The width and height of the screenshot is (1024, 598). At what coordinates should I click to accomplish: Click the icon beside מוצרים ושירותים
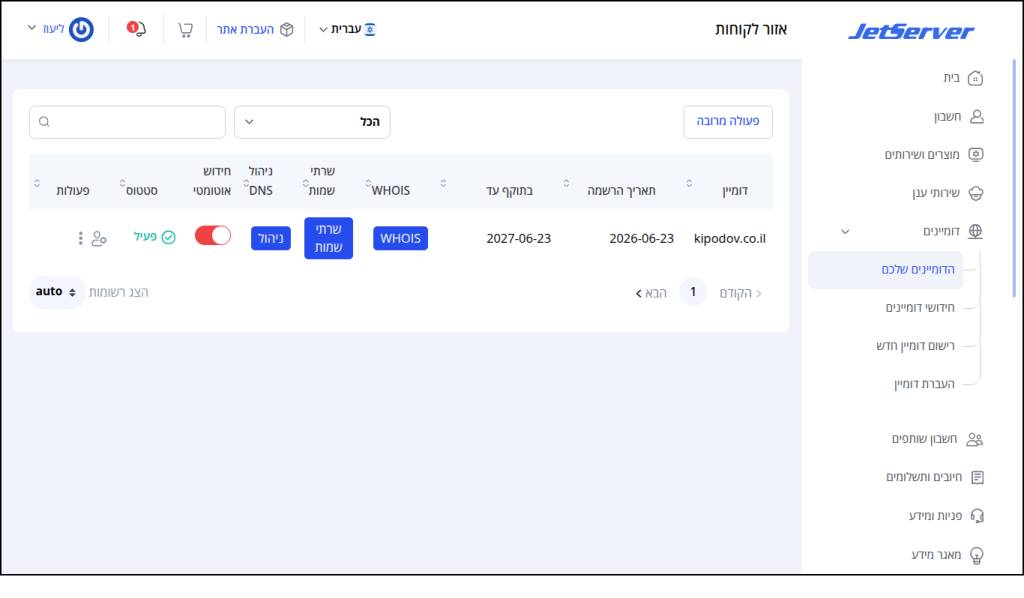point(976,155)
